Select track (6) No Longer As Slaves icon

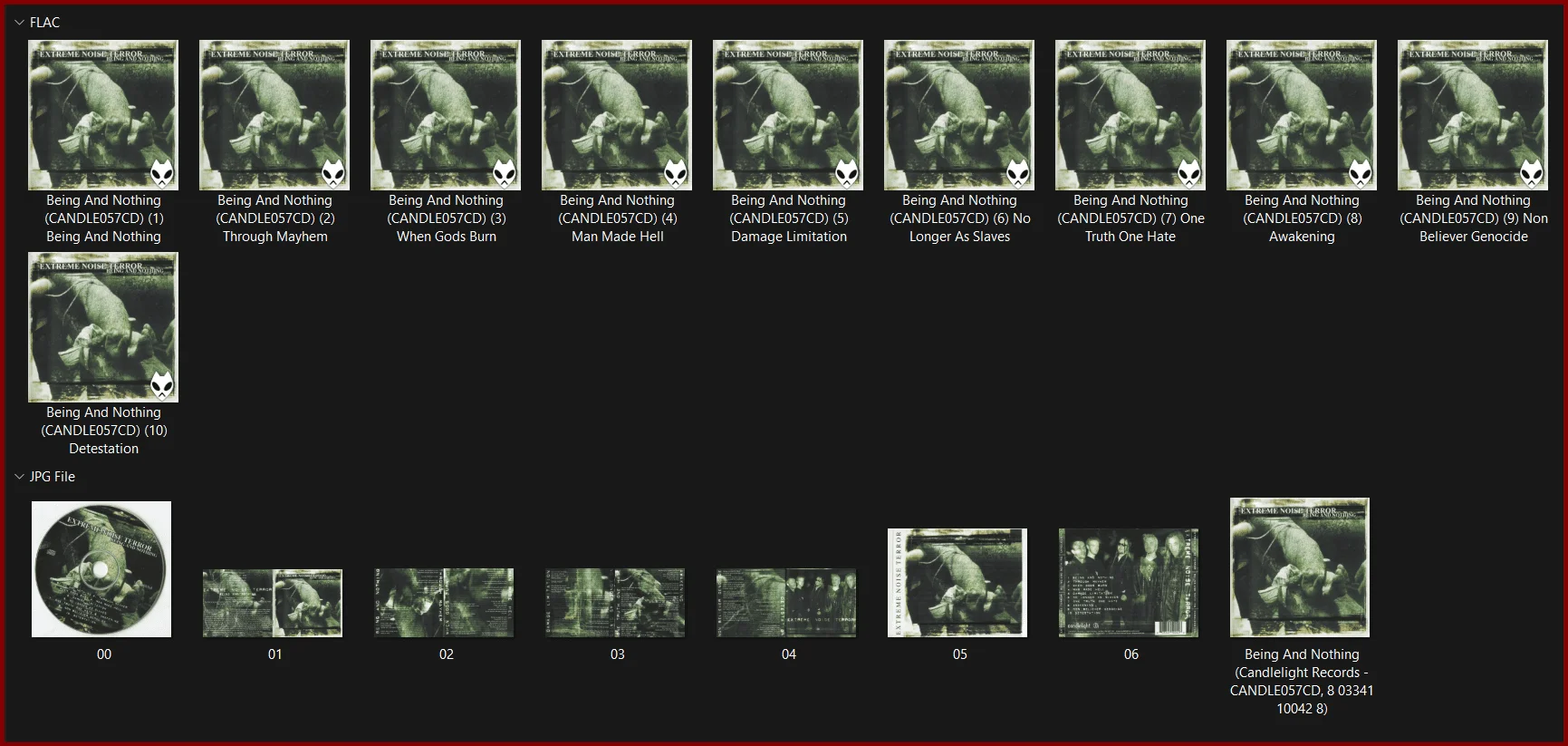coord(959,115)
